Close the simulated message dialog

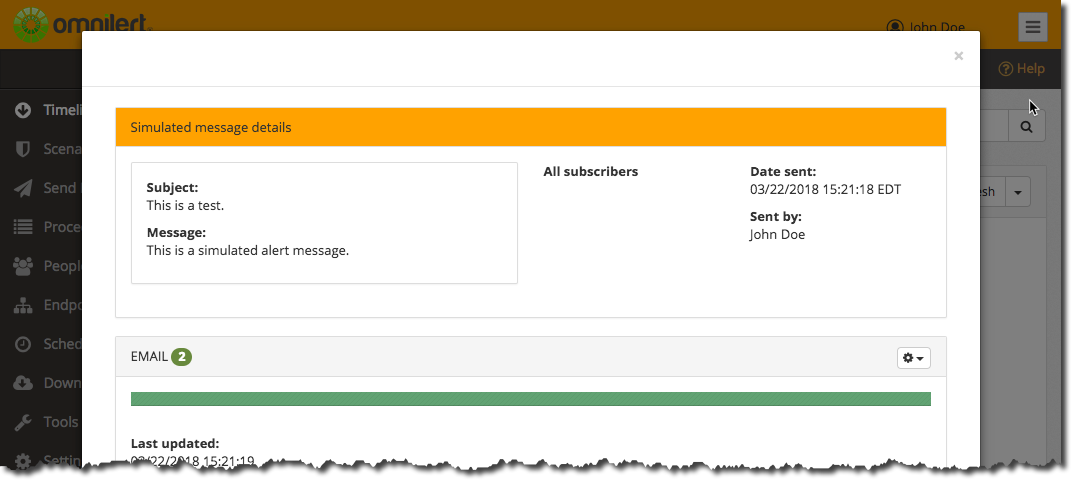coord(958,57)
